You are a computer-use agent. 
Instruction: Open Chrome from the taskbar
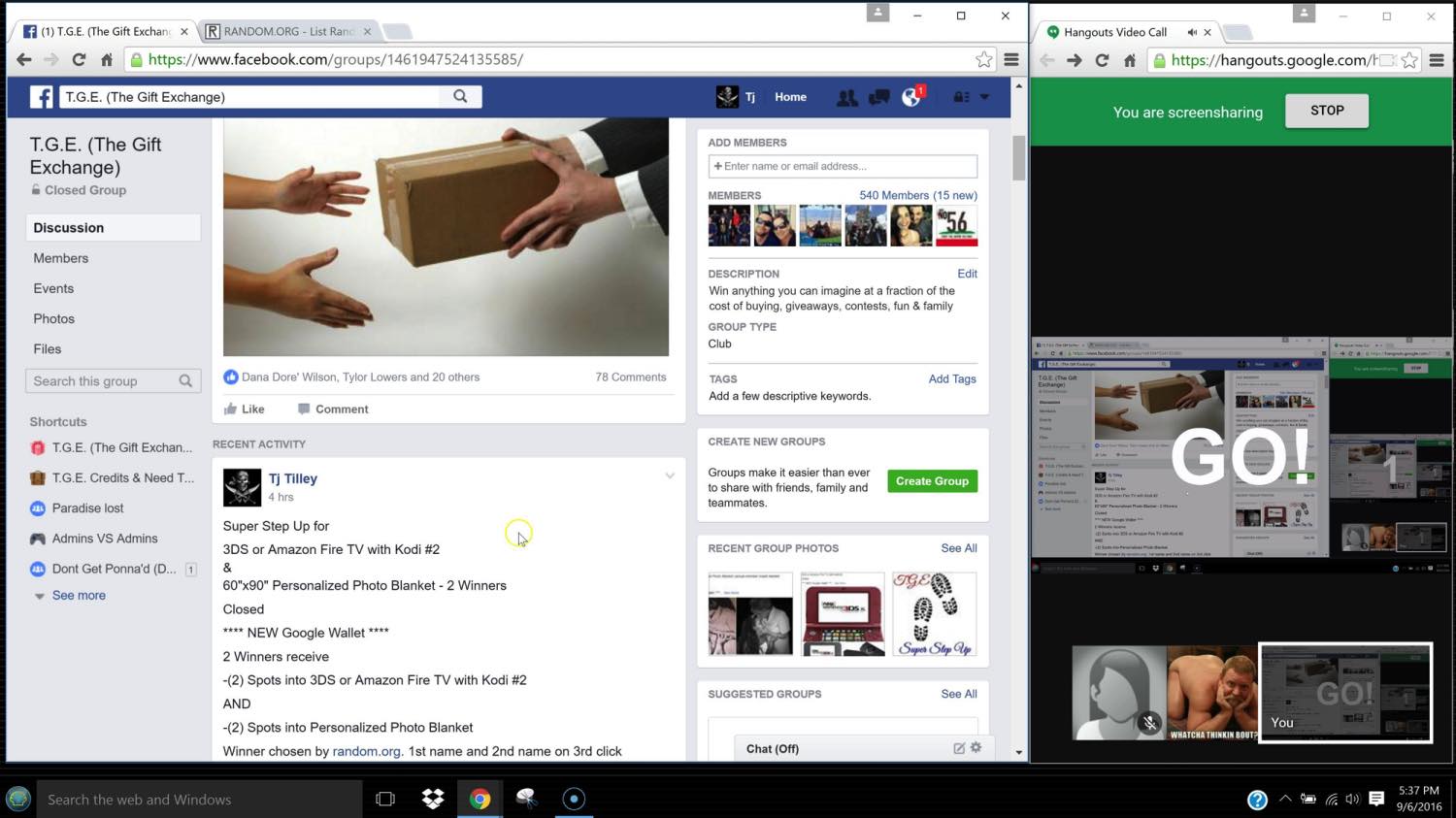(x=480, y=799)
